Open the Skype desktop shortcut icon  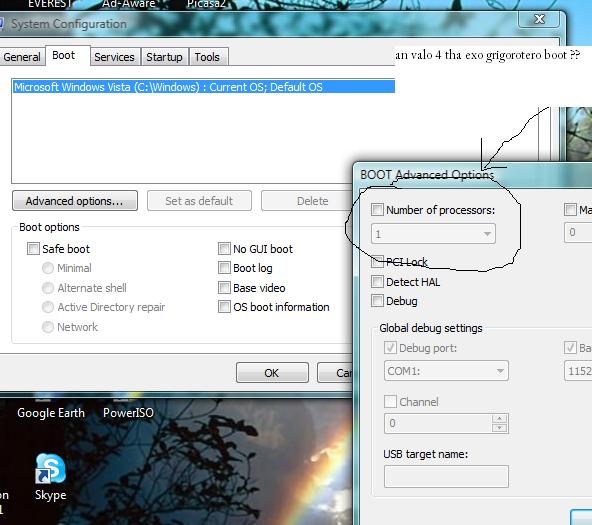[x=50, y=469]
